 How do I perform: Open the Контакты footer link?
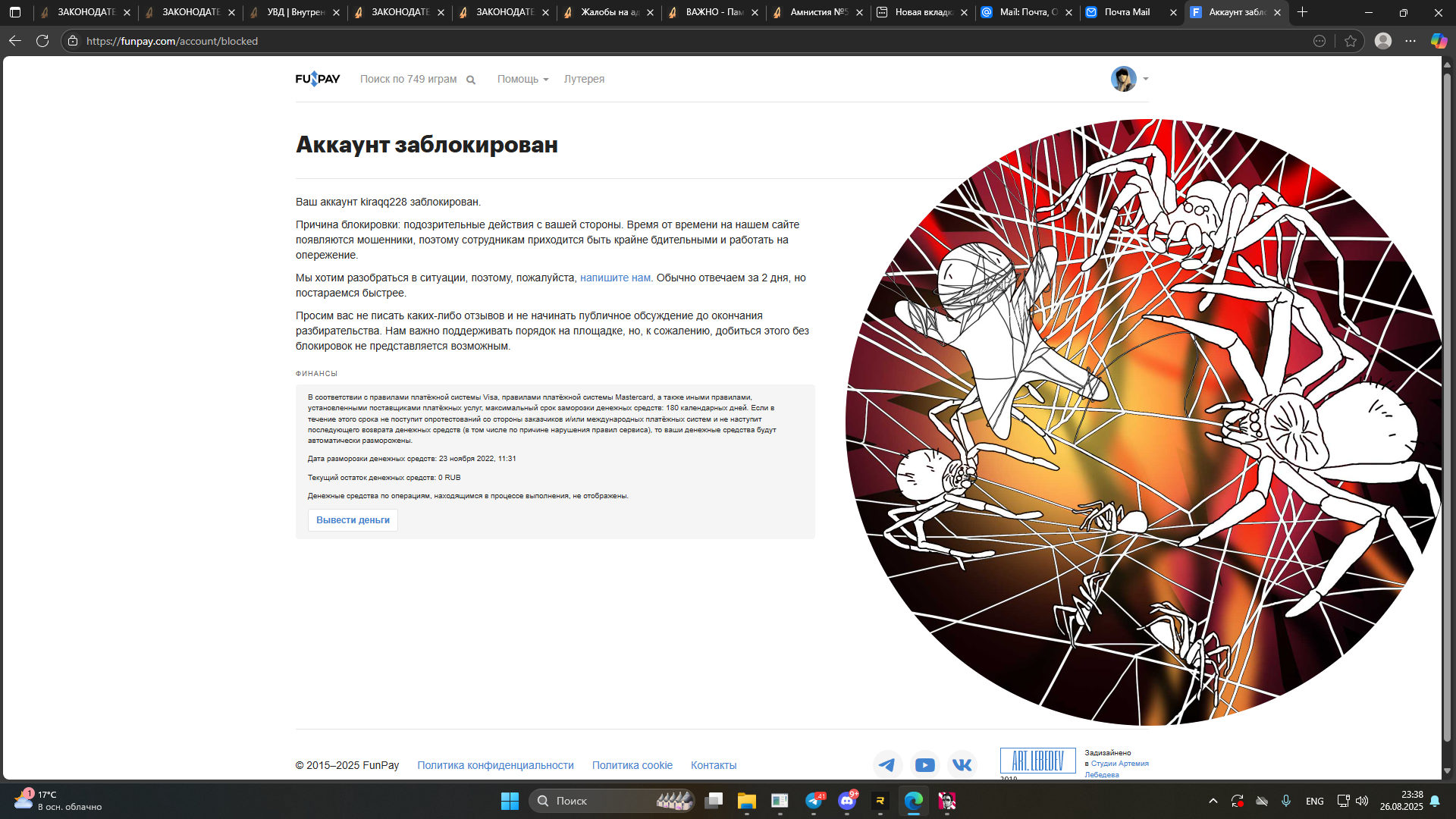[x=714, y=765]
